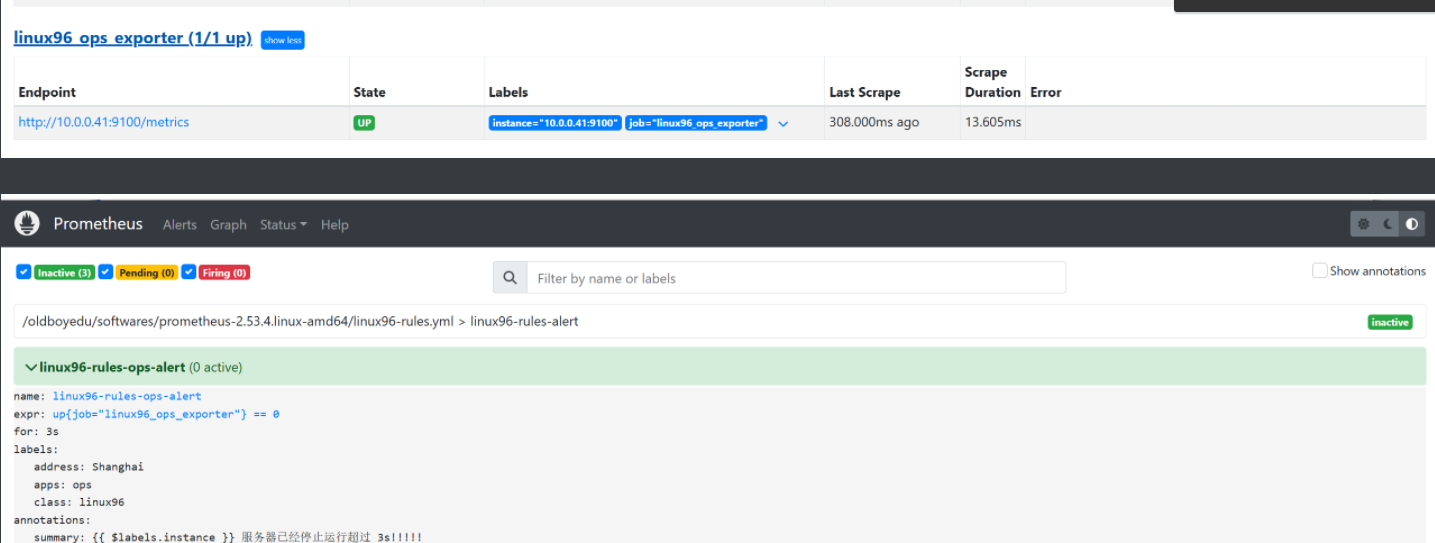The height and width of the screenshot is (543, 1435).
Task: Open the linux96-rules-ops-alert name link
Action: coord(127,396)
